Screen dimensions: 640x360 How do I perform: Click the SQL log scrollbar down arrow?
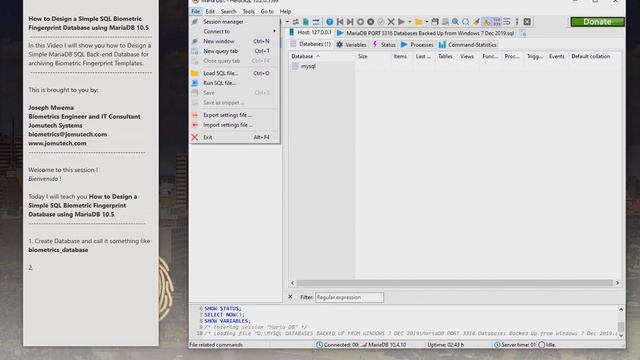[621, 336]
